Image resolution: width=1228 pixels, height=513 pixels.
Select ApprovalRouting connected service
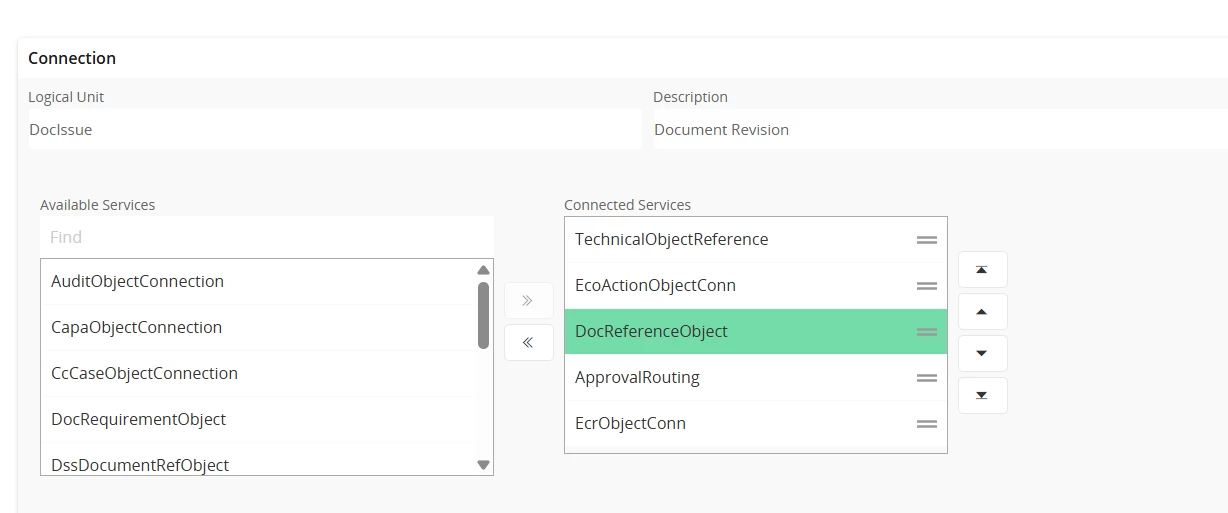(x=756, y=378)
